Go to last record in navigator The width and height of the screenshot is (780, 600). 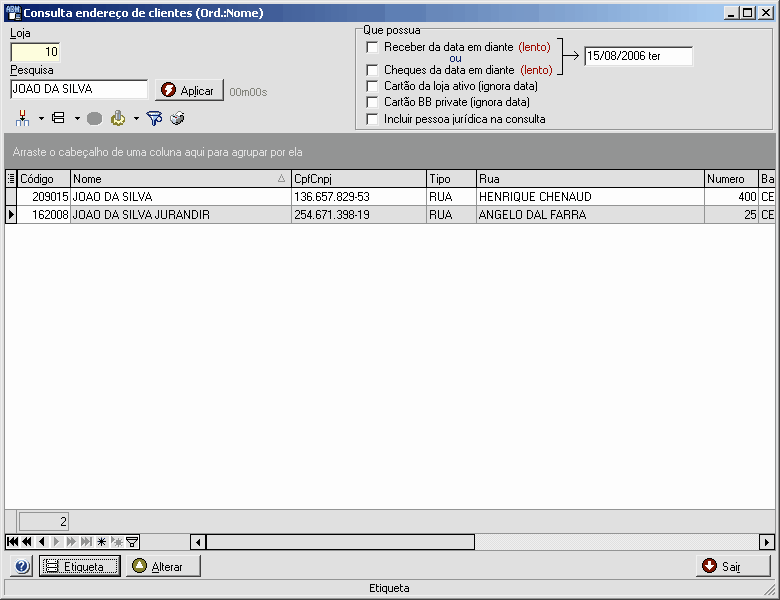point(87,542)
